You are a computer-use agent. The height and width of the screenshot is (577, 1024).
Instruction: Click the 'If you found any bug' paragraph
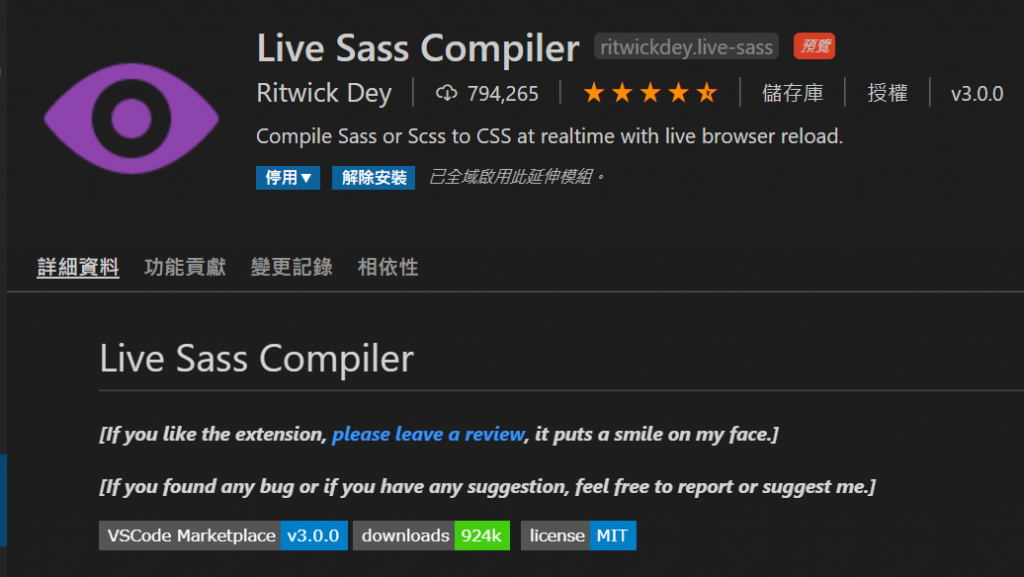(487, 486)
